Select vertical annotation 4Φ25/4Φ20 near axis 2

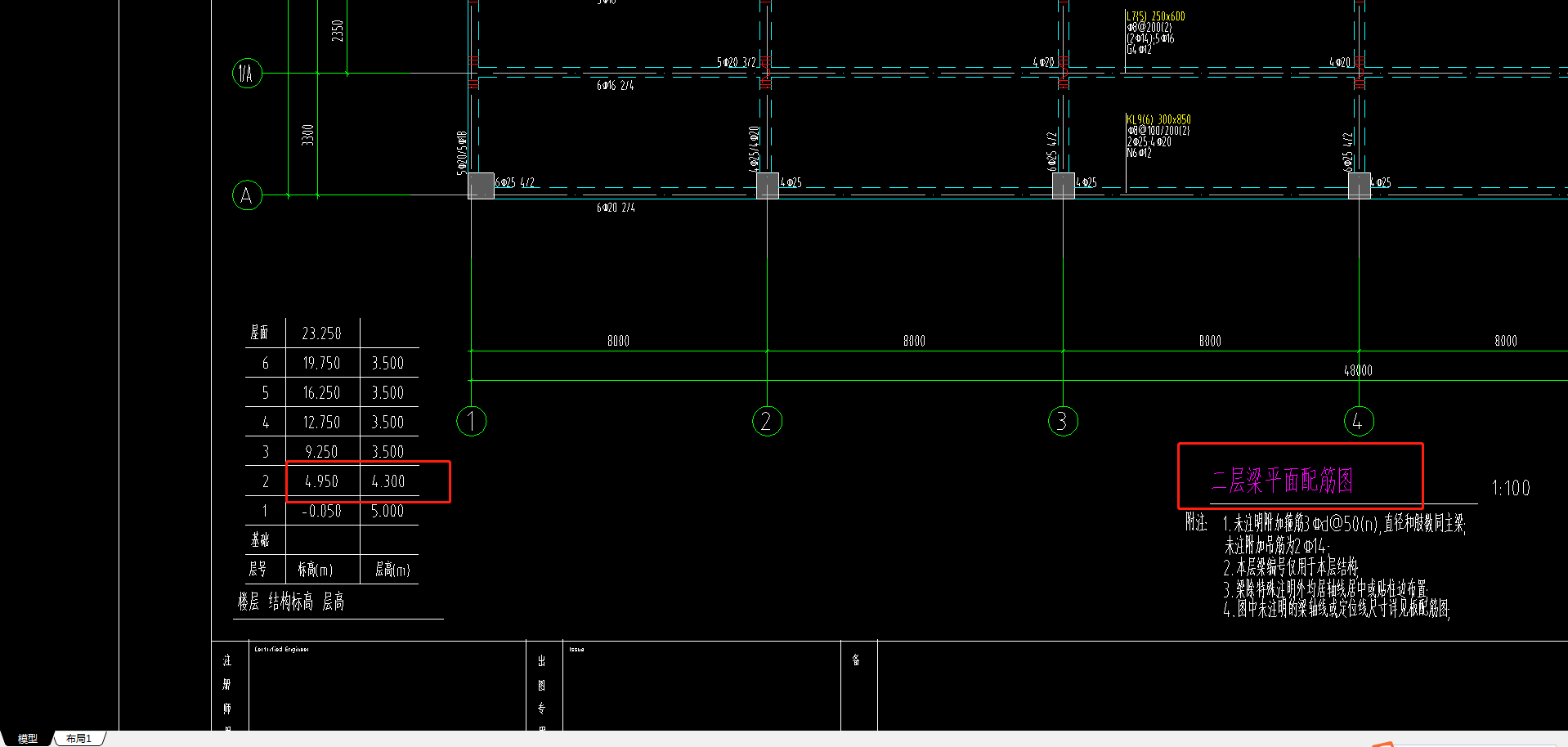point(754,149)
